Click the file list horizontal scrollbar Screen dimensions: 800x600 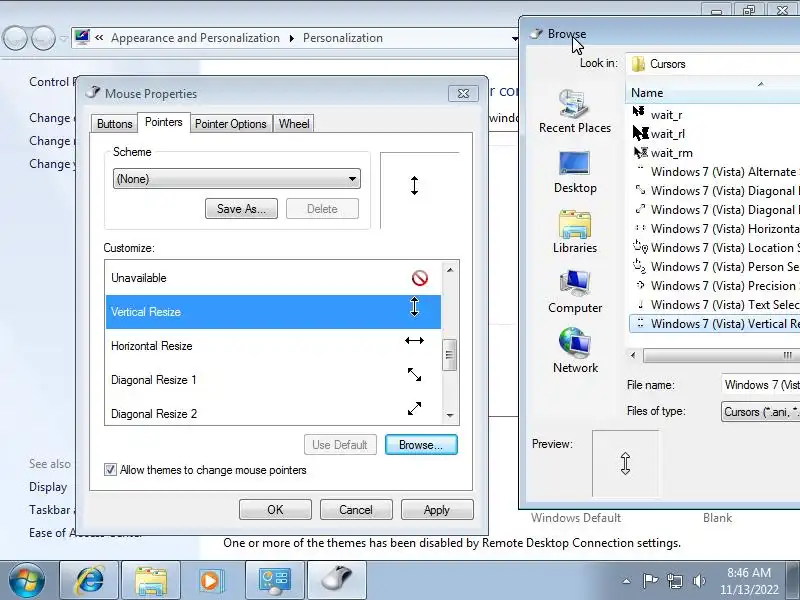[x=721, y=355]
